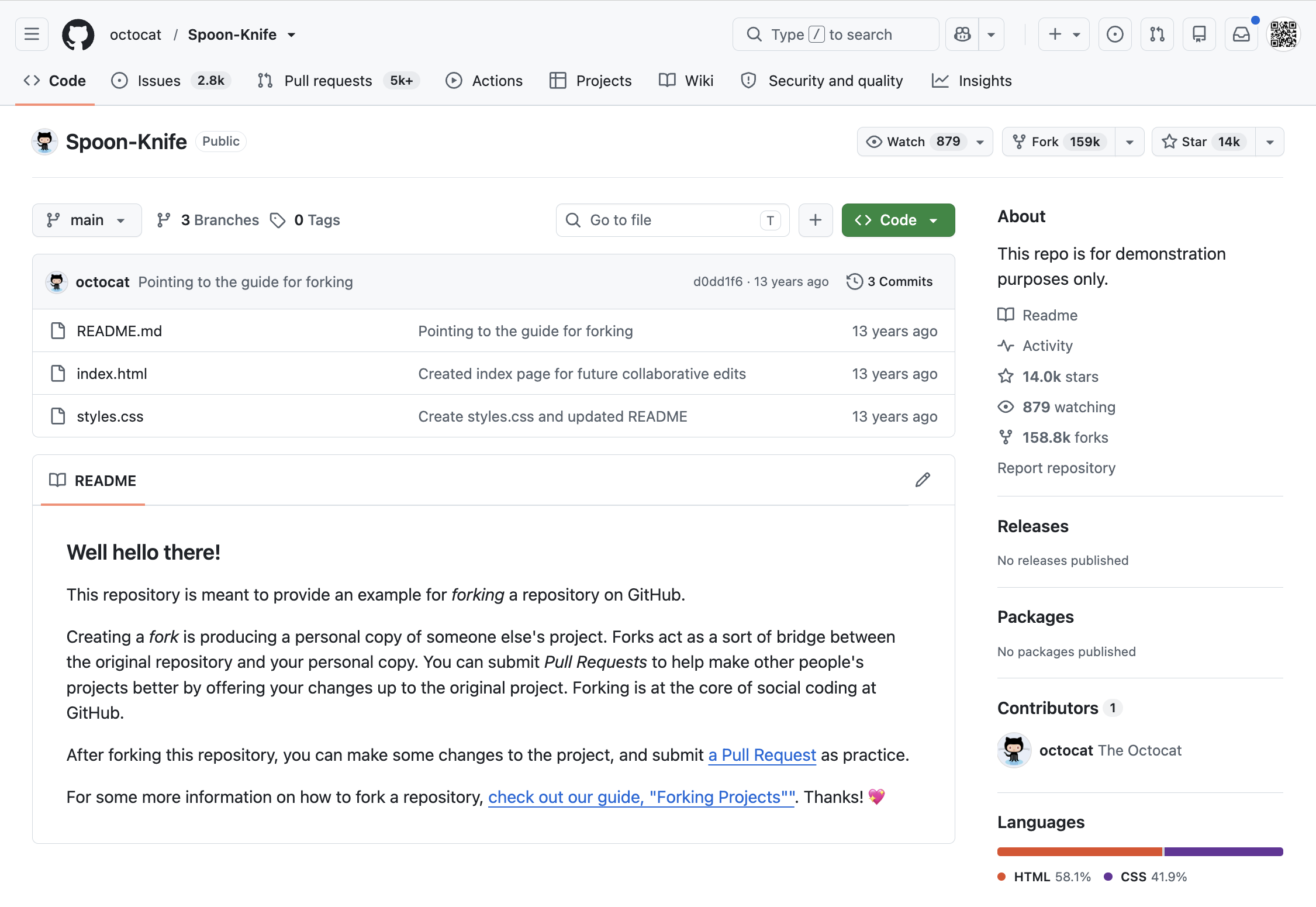
Task: Expand the Fork options dropdown arrow
Action: coord(1130,142)
